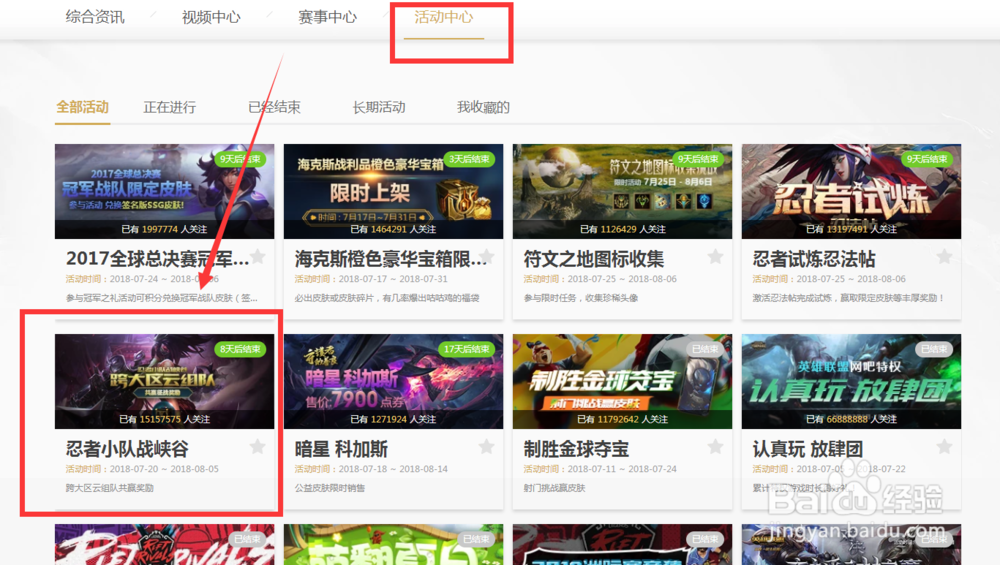This screenshot has width=1000, height=565.
Task: Favorite star for 暗星 科加斯
Action: (x=487, y=446)
